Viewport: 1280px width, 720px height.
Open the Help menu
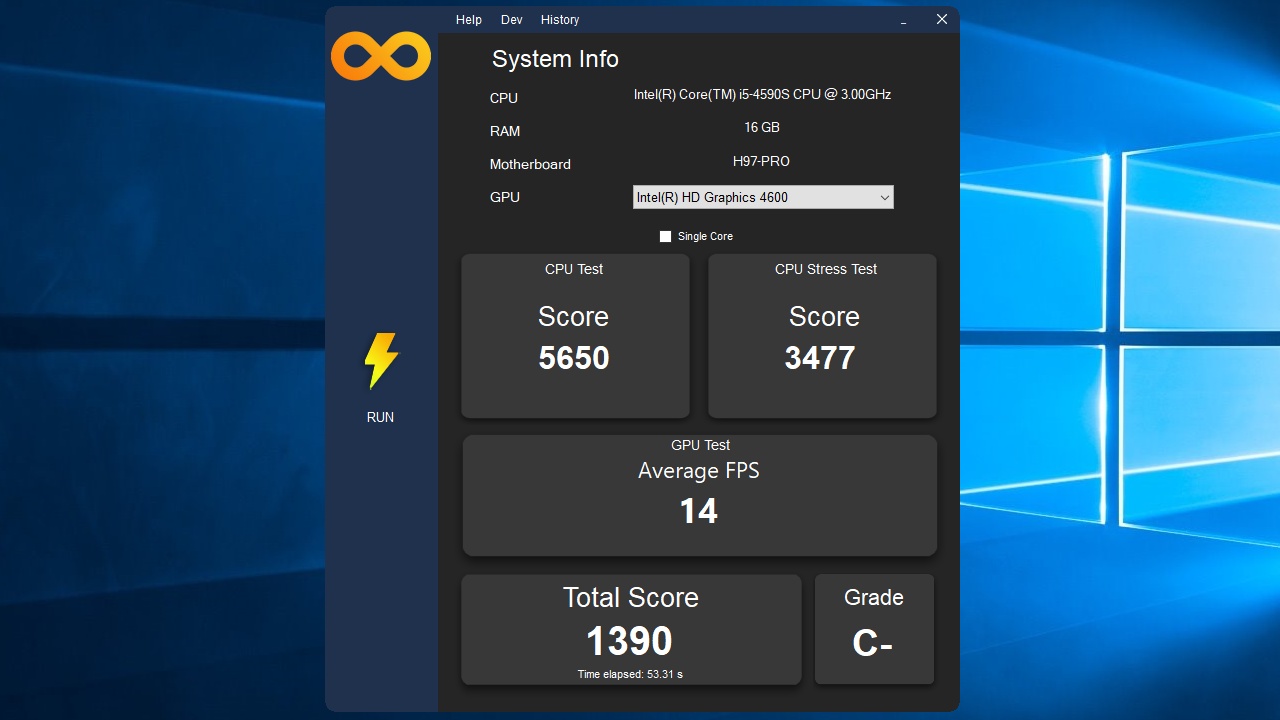[x=468, y=20]
